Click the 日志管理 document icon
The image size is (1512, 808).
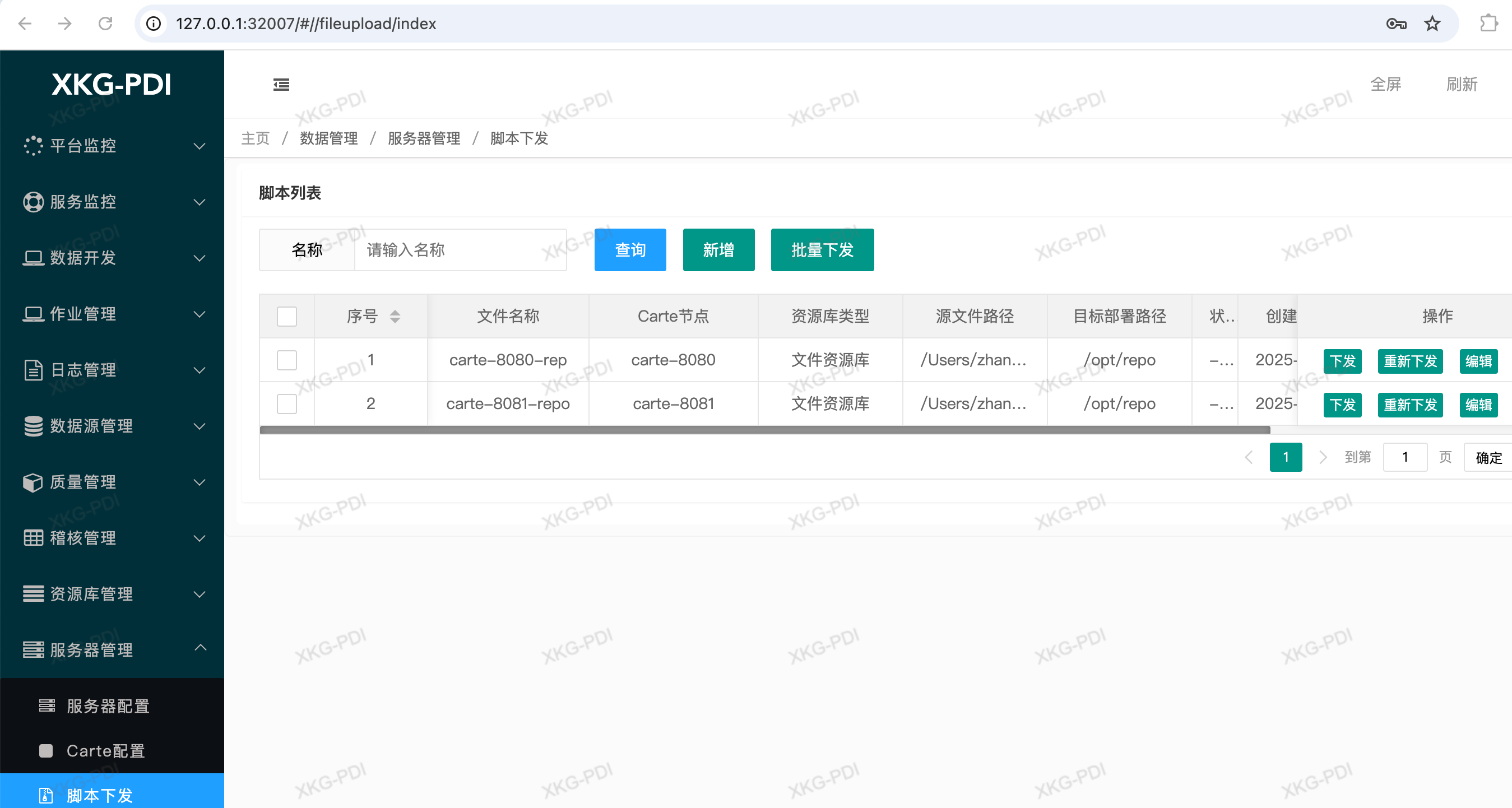(x=33, y=370)
